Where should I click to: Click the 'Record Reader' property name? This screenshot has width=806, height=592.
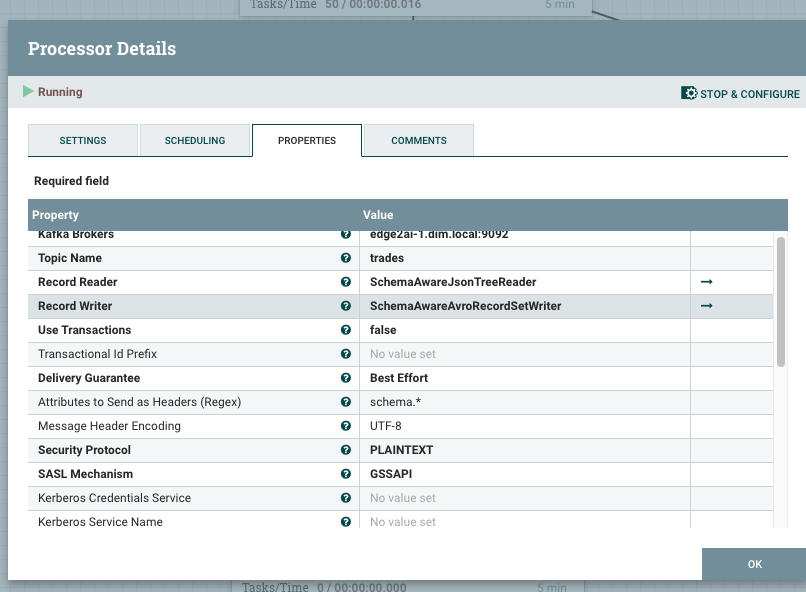coord(78,282)
